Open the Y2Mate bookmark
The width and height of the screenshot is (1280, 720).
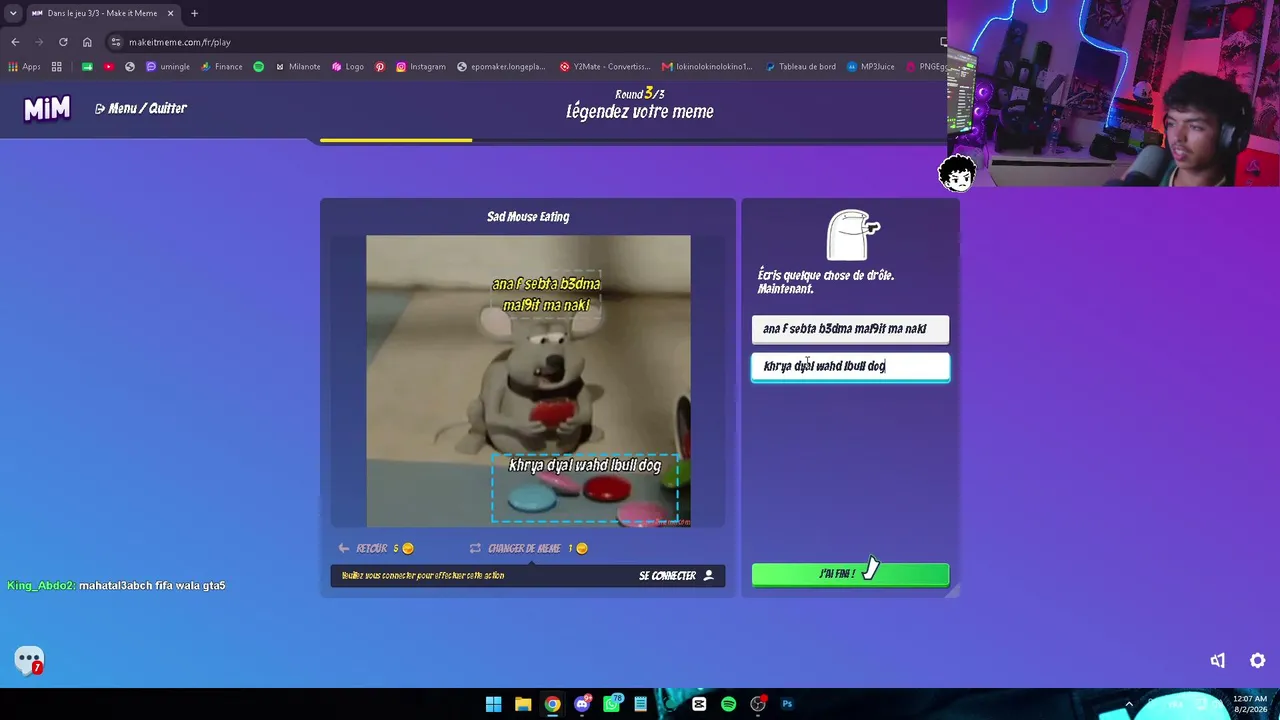pyautogui.click(x=605, y=67)
